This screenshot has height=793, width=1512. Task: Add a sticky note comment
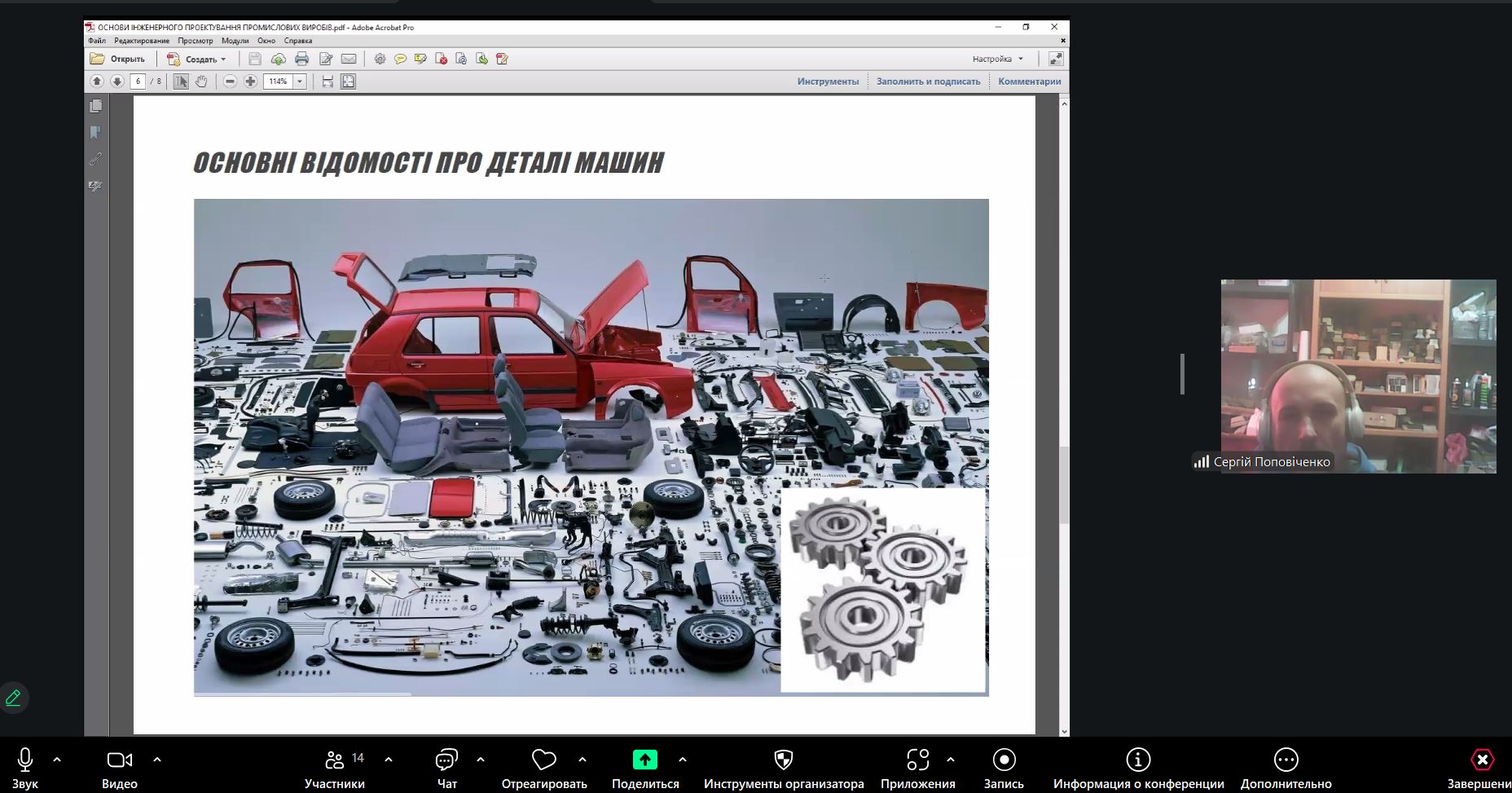pyautogui.click(x=400, y=59)
